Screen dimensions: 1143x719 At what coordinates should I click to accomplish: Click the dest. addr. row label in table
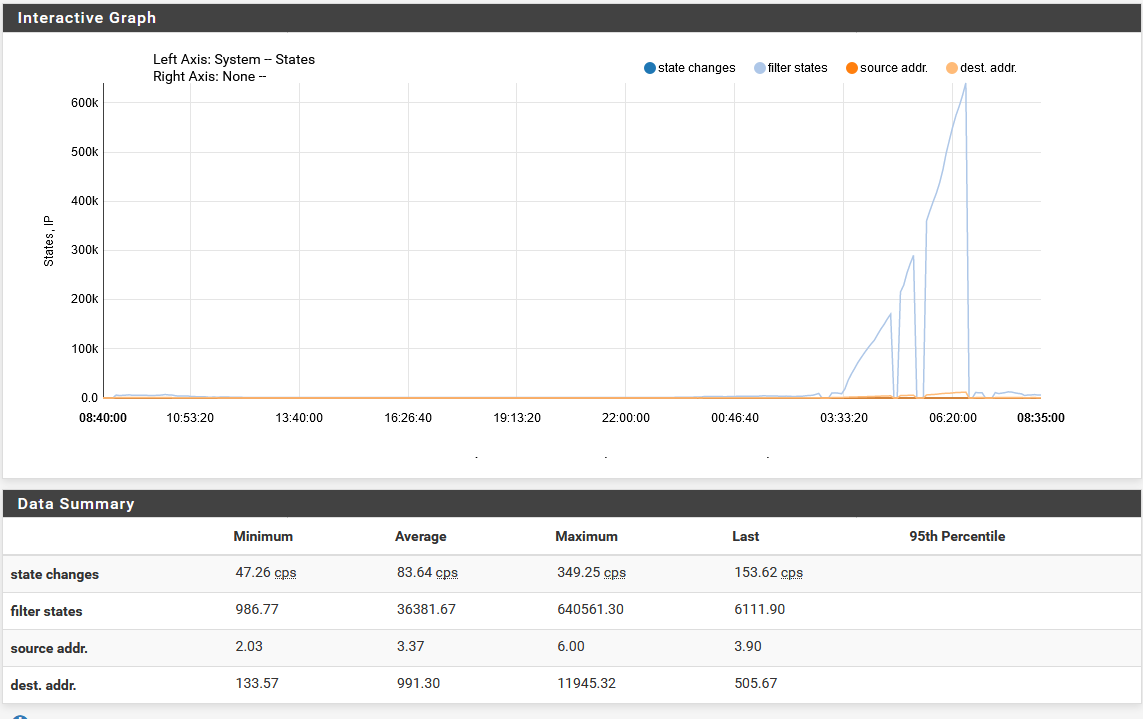click(44, 685)
